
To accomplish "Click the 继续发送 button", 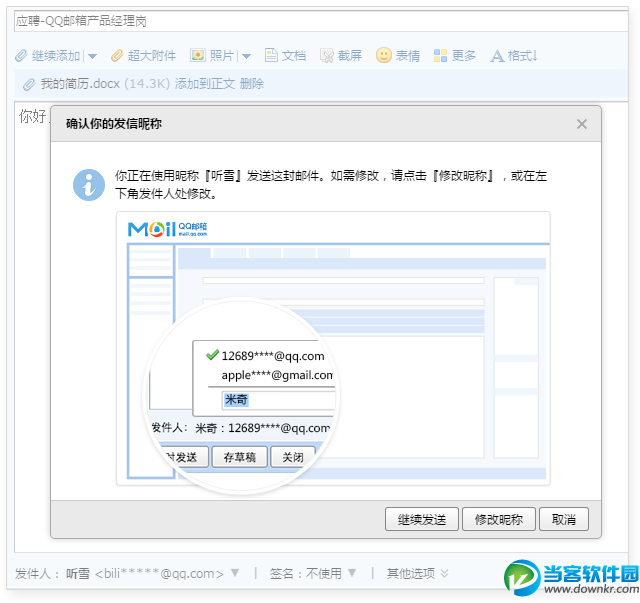I will (x=422, y=519).
